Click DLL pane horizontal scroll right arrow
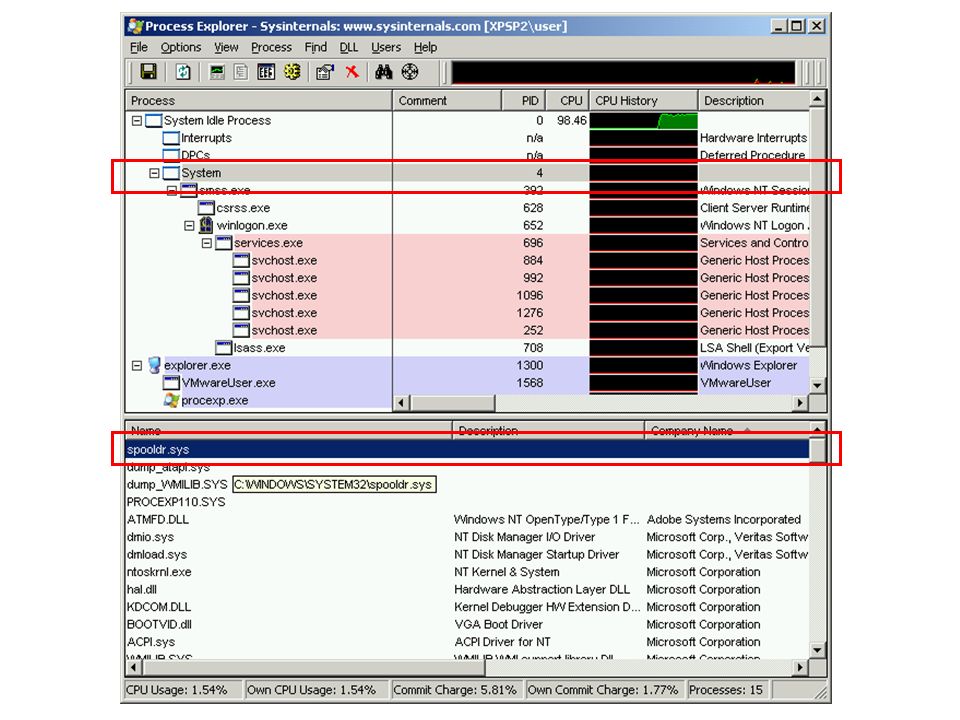Viewport: 960px width, 720px height. click(800, 667)
